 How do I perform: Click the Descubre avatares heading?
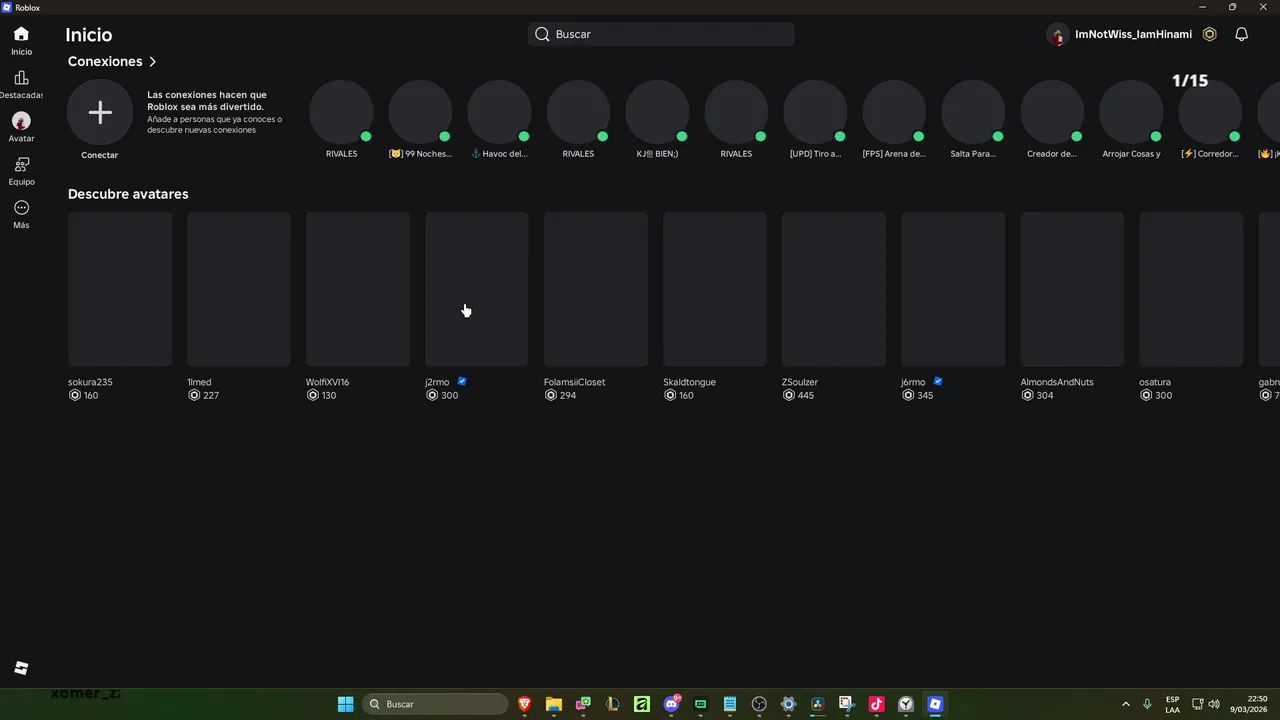128,194
